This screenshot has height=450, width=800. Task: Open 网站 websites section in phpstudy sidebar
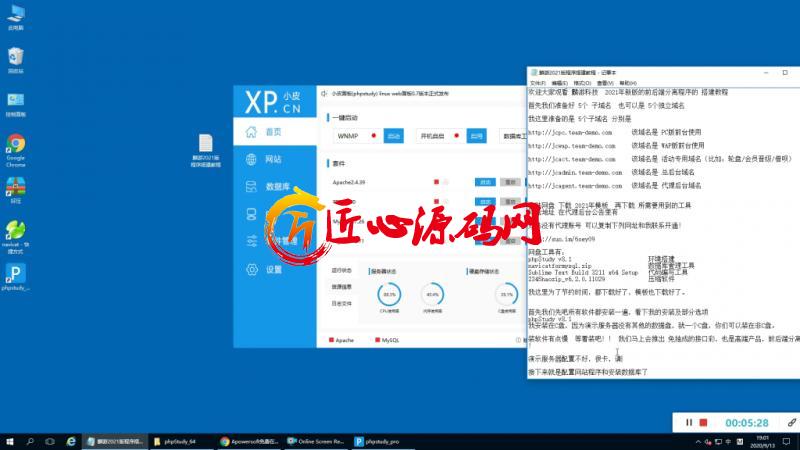(x=274, y=159)
